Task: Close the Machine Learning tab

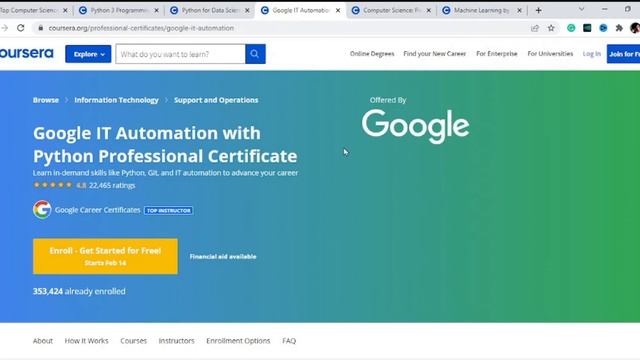Action: [519, 11]
